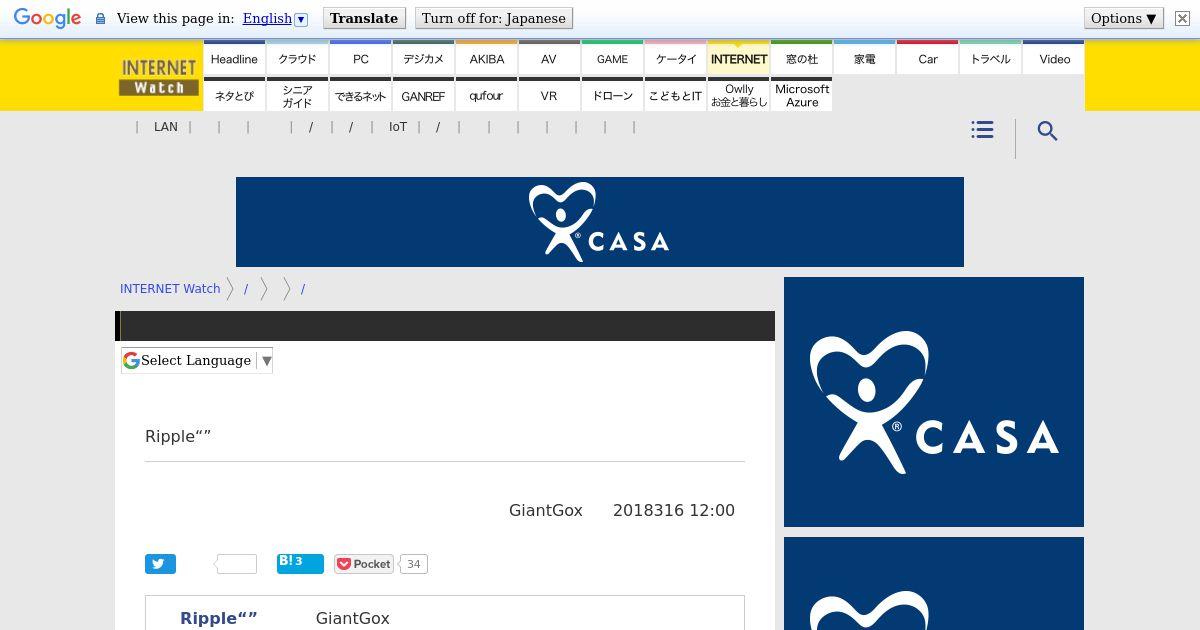
Task: Open the Select Language dropdown
Action: click(197, 360)
